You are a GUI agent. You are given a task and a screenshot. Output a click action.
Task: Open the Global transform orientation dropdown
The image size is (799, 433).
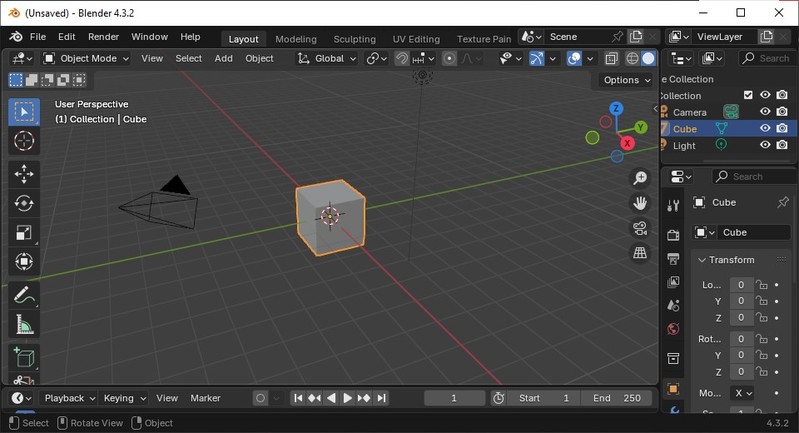327,58
